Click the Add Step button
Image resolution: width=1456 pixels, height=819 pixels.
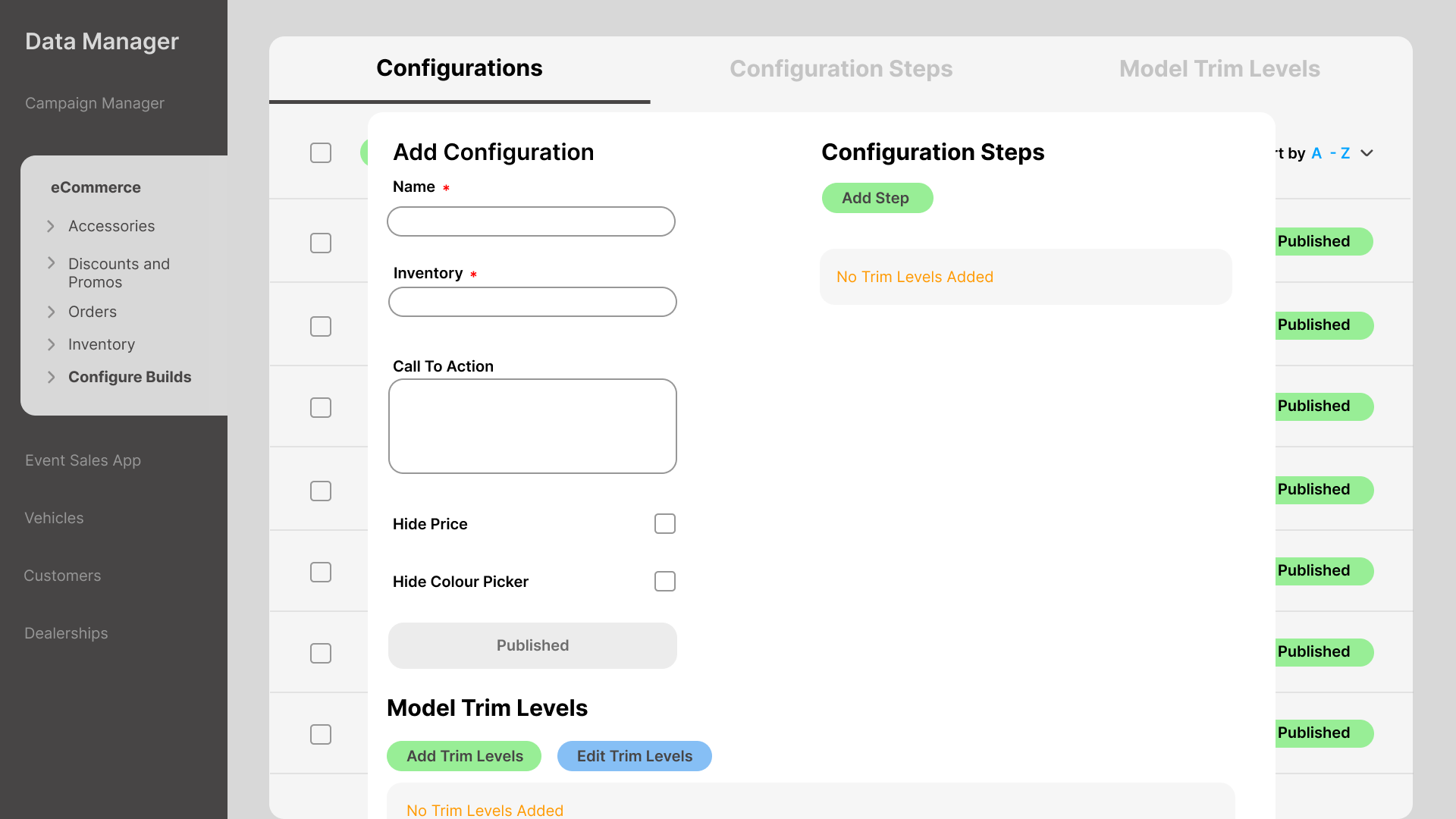[x=877, y=198]
